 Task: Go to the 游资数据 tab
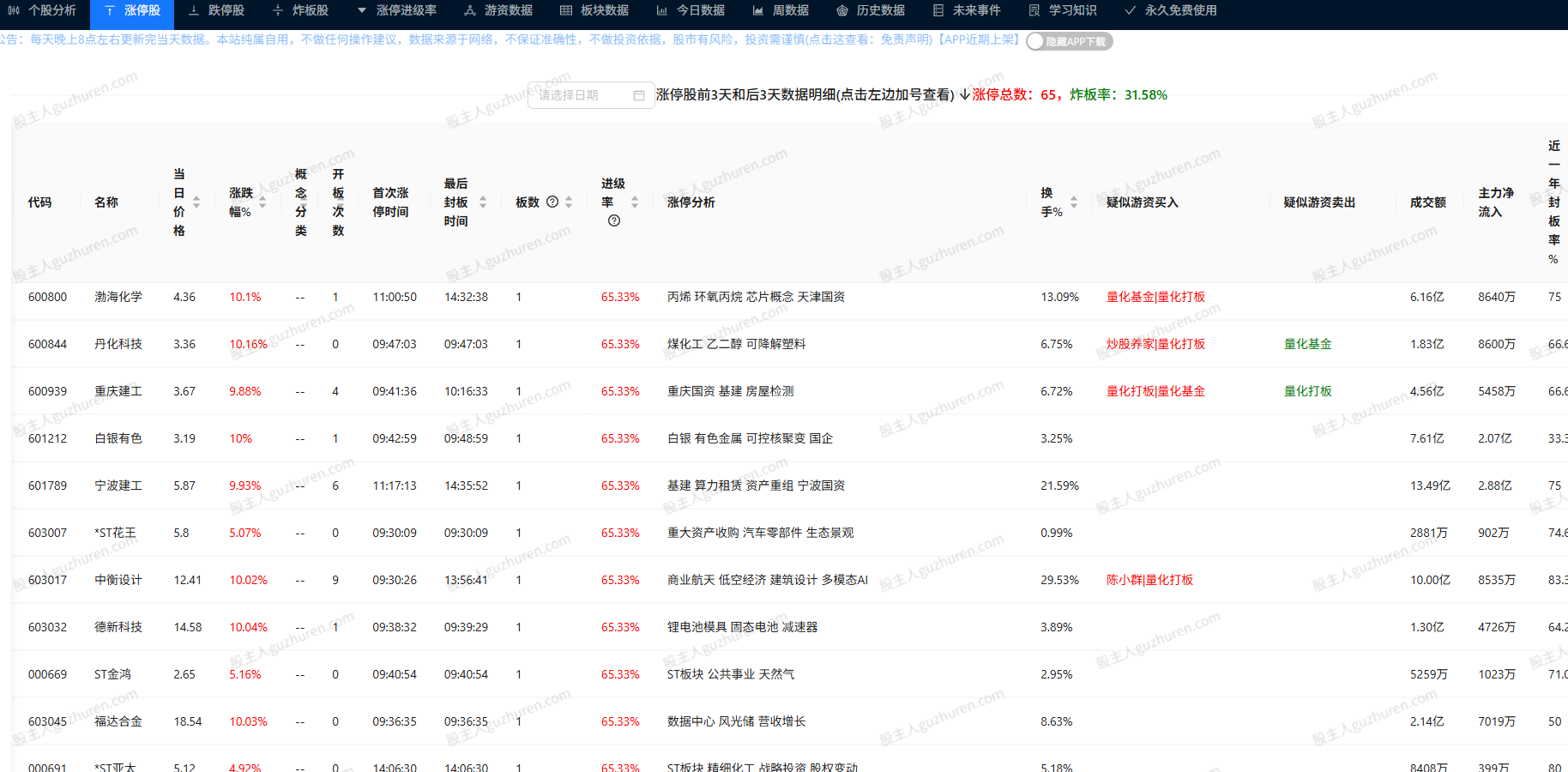pos(498,10)
